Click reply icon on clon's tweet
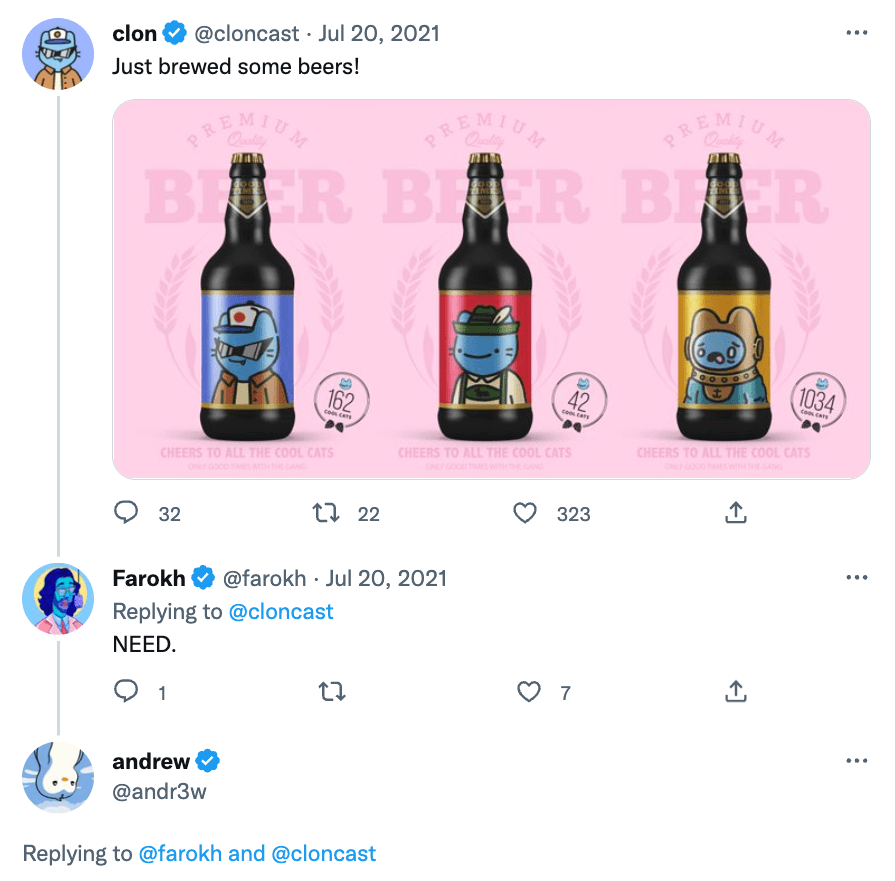 pyautogui.click(x=126, y=512)
